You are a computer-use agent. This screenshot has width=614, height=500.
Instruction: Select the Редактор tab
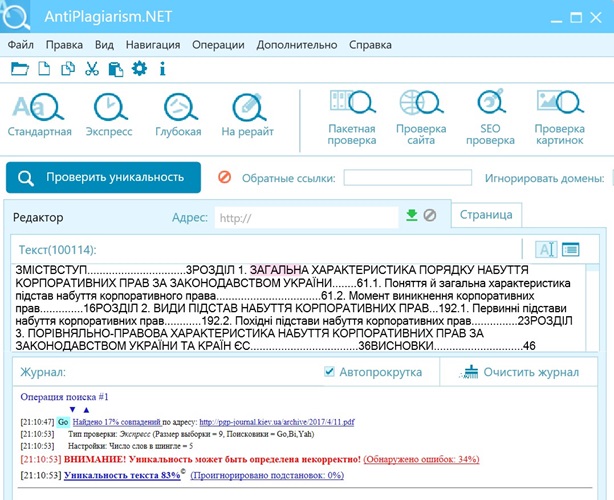click(x=38, y=217)
